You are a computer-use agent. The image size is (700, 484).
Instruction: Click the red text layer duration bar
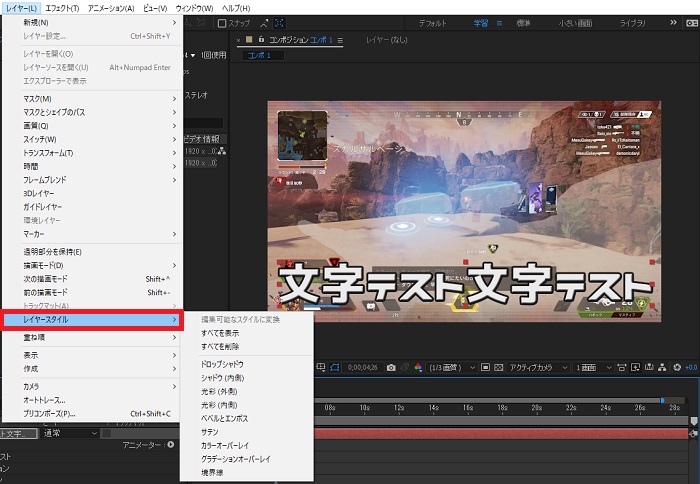pyautogui.click(x=501, y=433)
